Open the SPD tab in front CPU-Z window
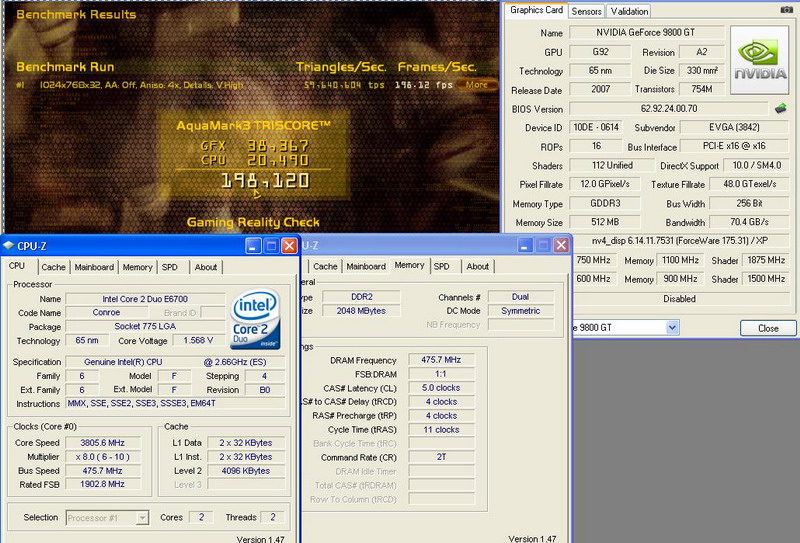 [169, 267]
